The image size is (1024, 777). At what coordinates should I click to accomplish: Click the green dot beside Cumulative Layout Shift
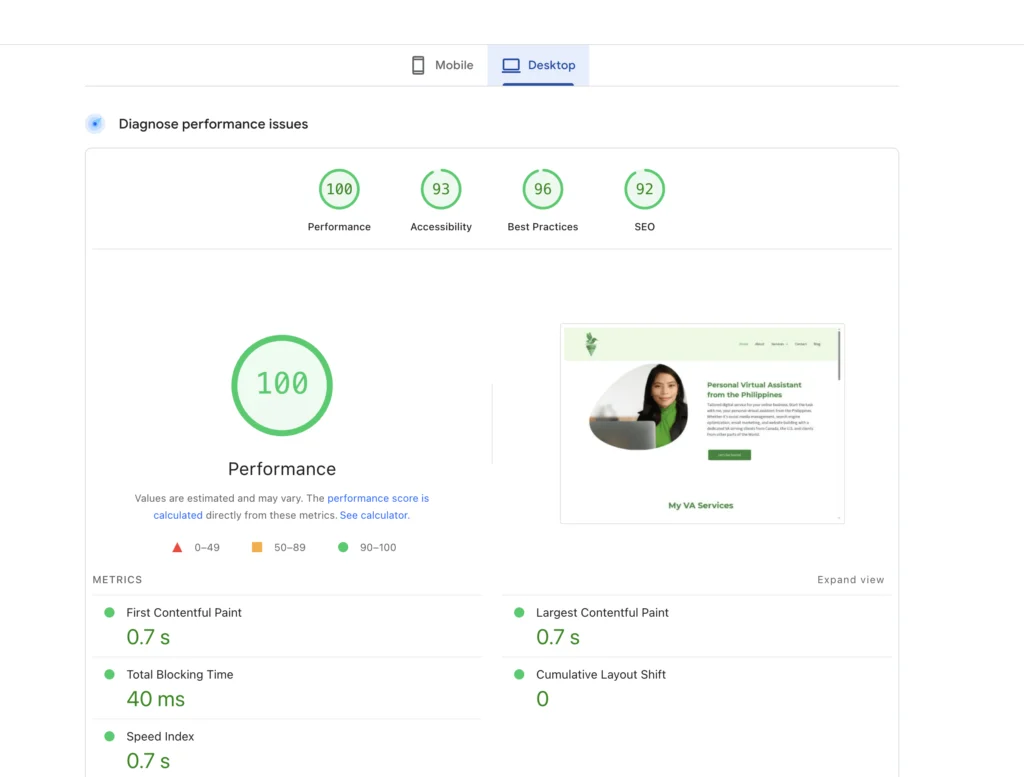519,674
